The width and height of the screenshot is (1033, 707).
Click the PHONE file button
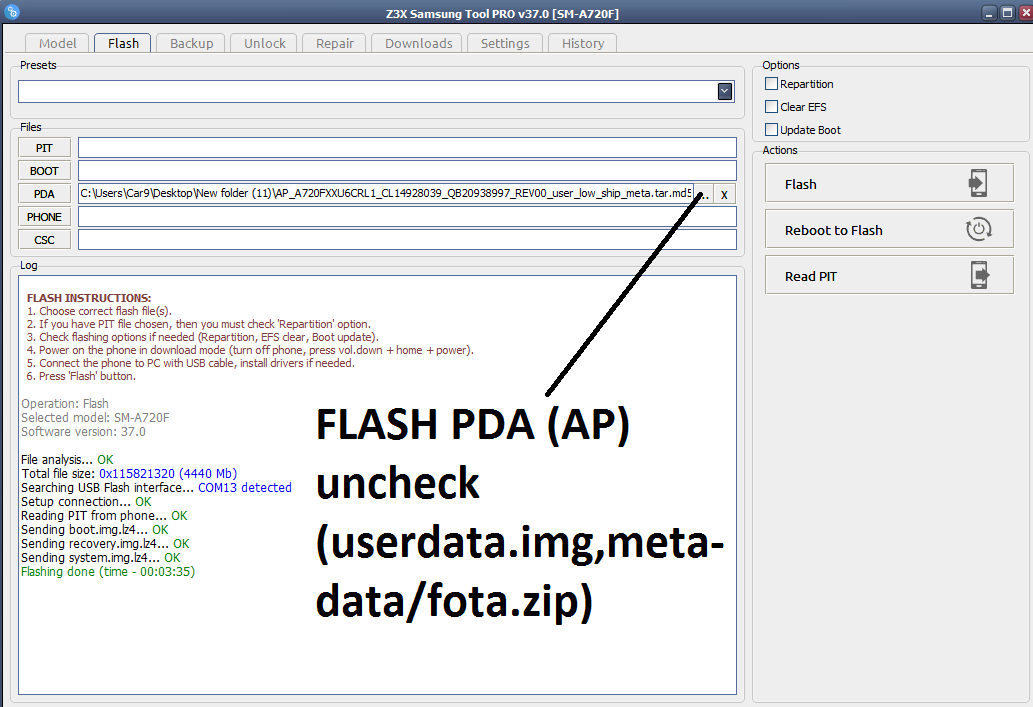44,217
